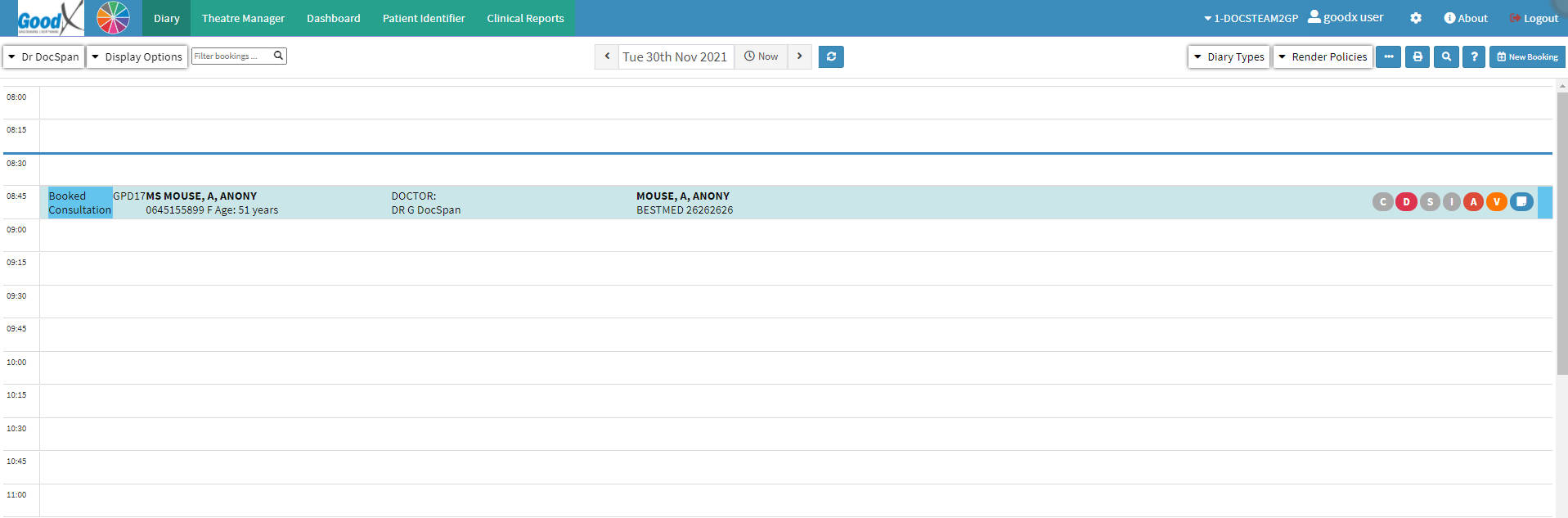This screenshot has height=518, width=1568.
Task: Open the Display Options dropdown
Action: coord(137,56)
